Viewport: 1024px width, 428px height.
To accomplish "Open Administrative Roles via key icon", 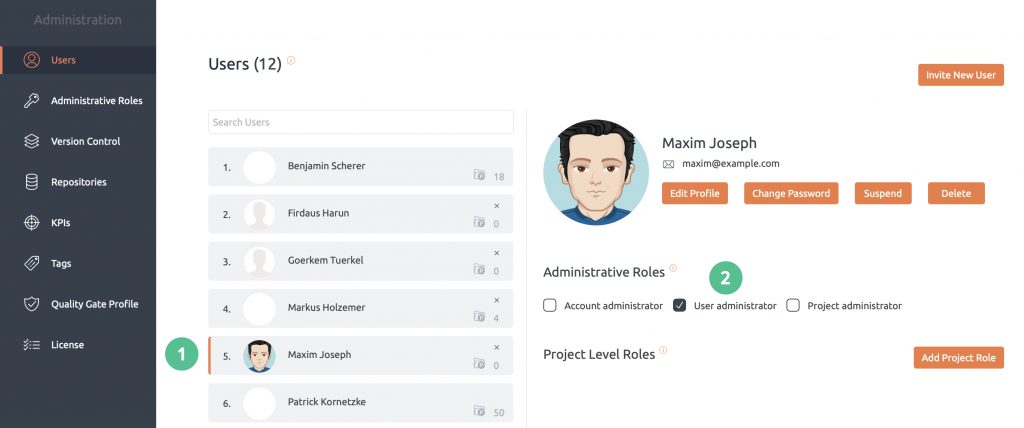I will [31, 101].
